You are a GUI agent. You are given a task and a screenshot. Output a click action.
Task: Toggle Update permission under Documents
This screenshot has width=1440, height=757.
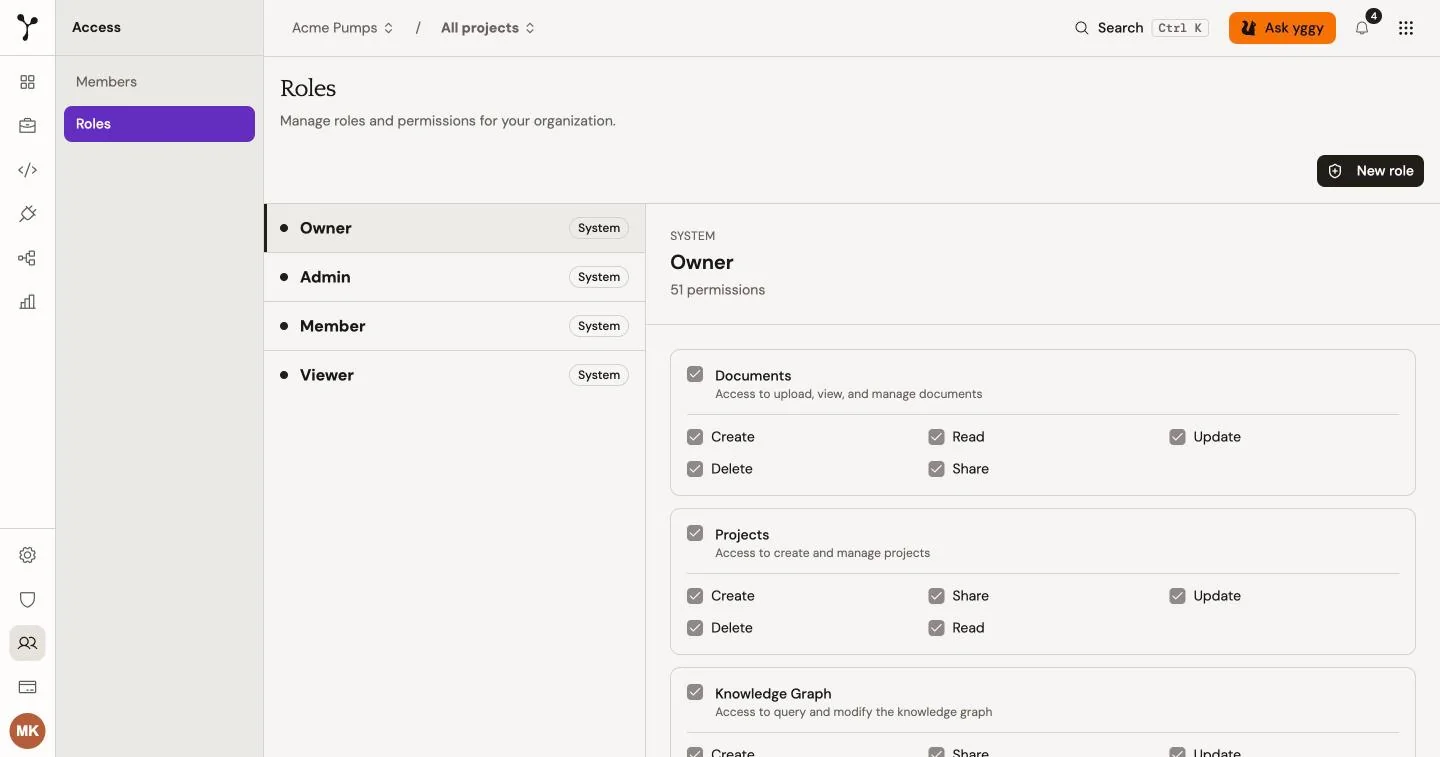(1177, 437)
